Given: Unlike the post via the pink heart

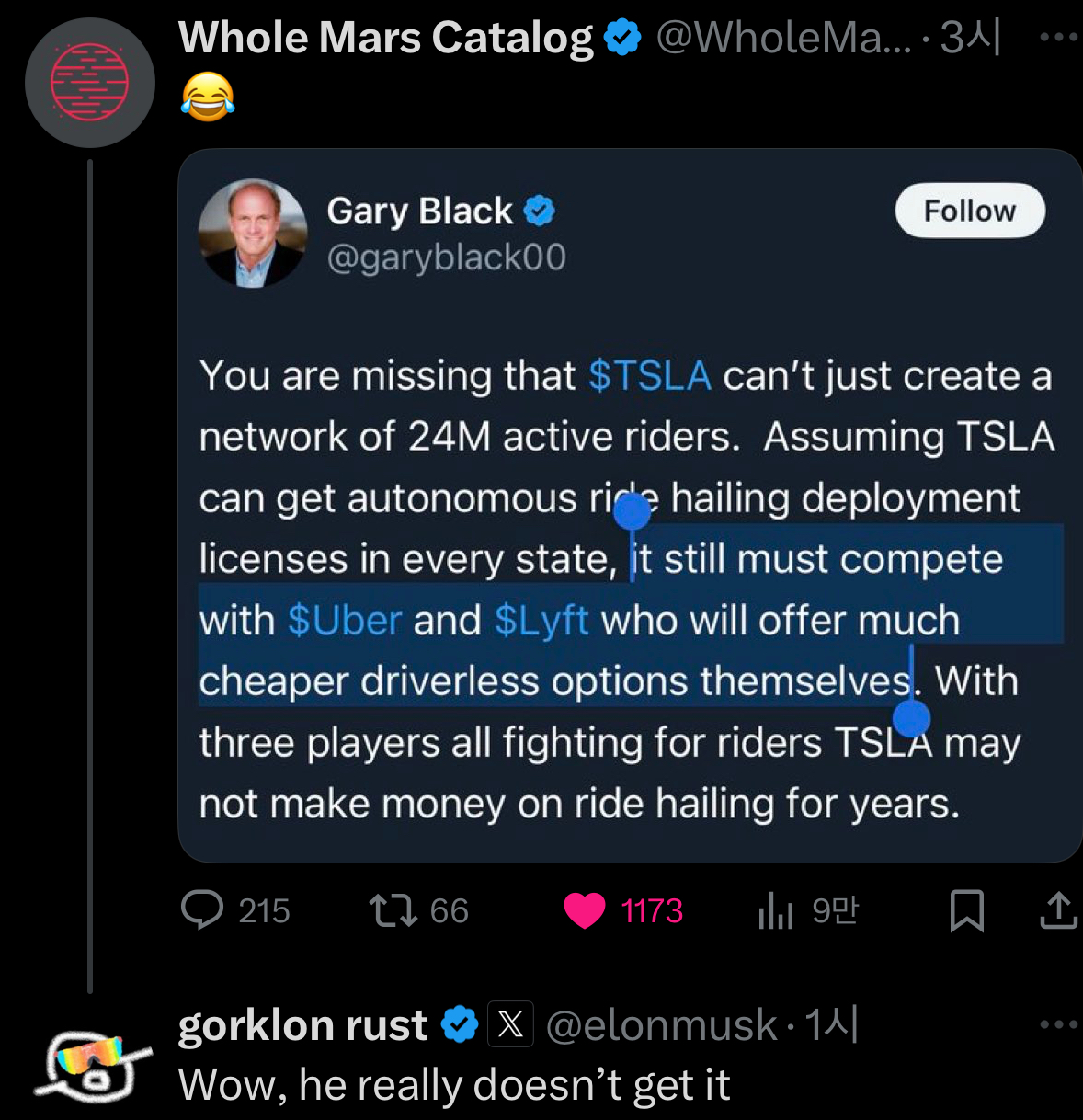Looking at the screenshot, I should pos(585,910).
